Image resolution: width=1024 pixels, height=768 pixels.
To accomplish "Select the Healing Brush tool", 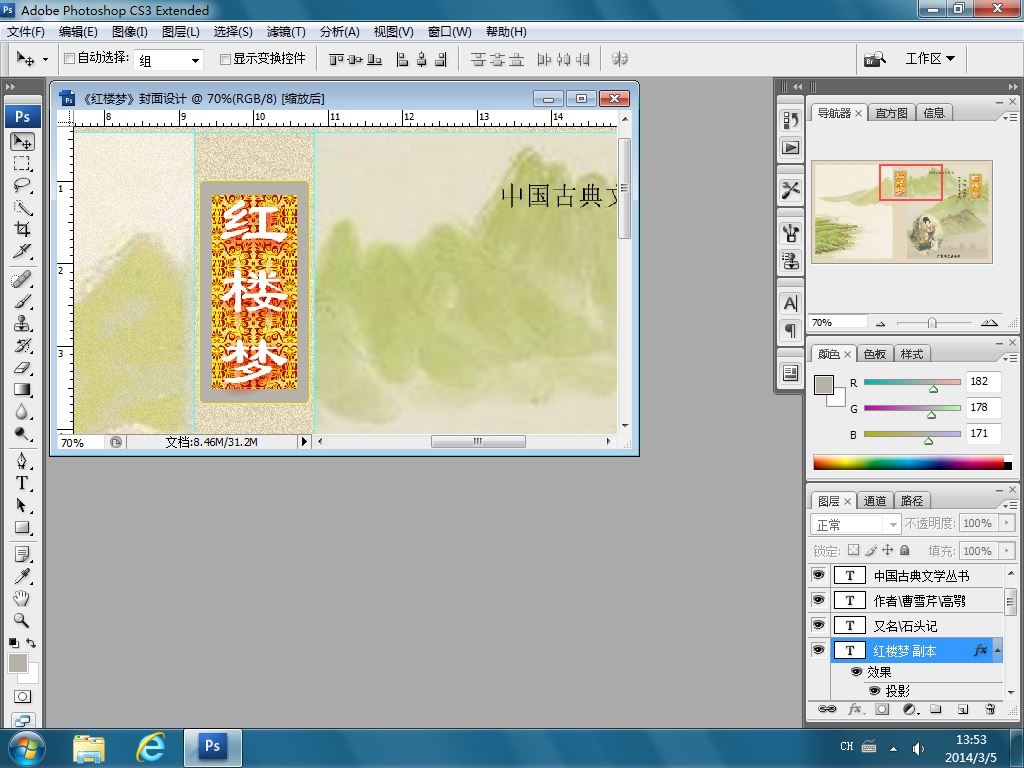I will click(x=22, y=280).
